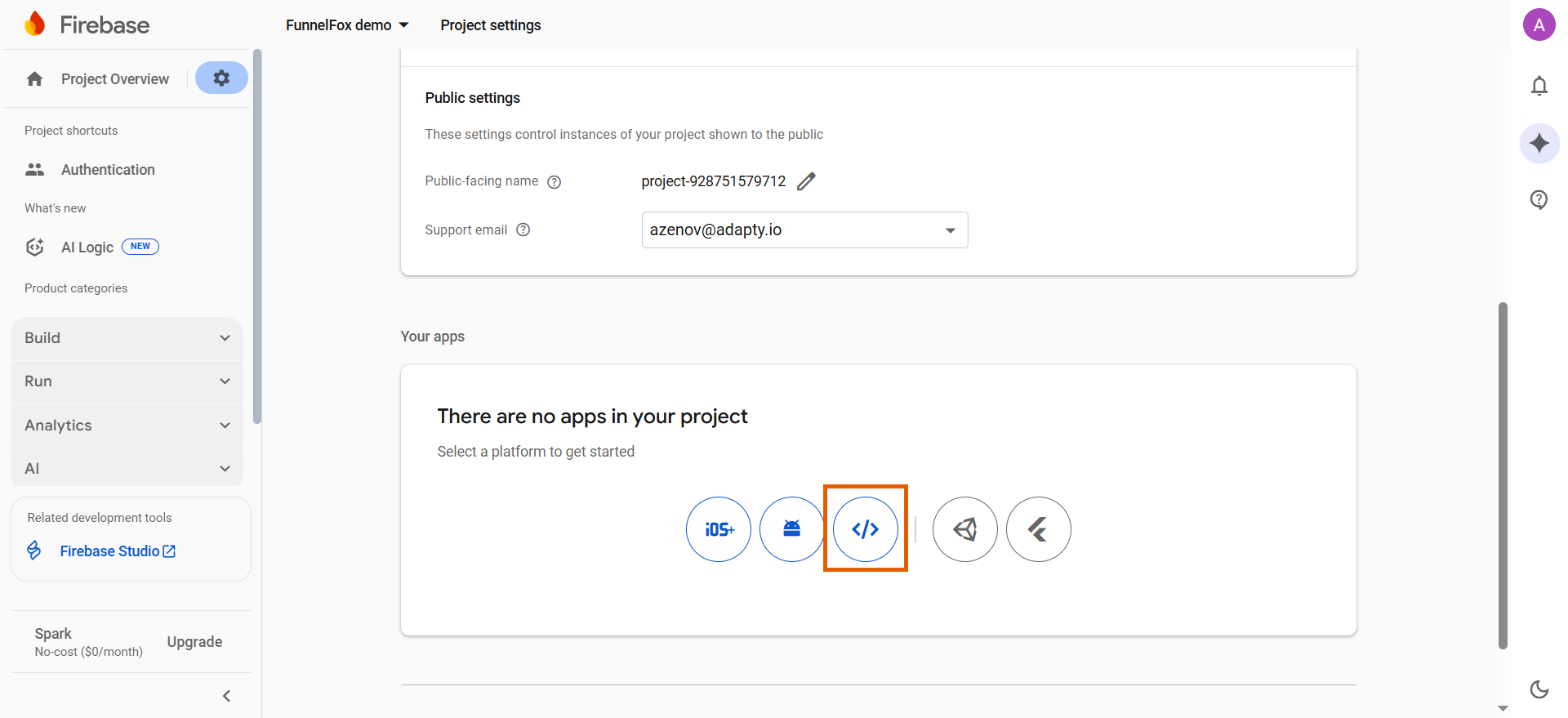The height and width of the screenshot is (718, 1568).
Task: Add a Web app
Action: point(866,529)
